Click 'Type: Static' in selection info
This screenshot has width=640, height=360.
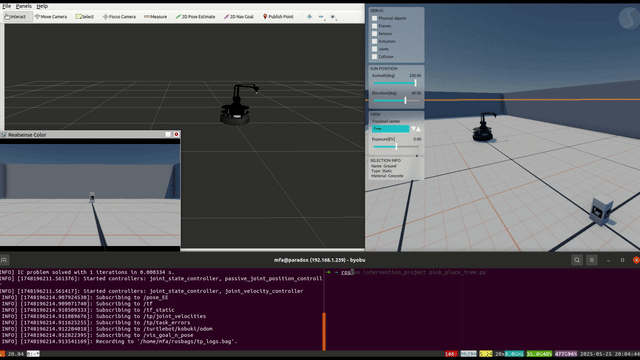pyautogui.click(x=382, y=171)
